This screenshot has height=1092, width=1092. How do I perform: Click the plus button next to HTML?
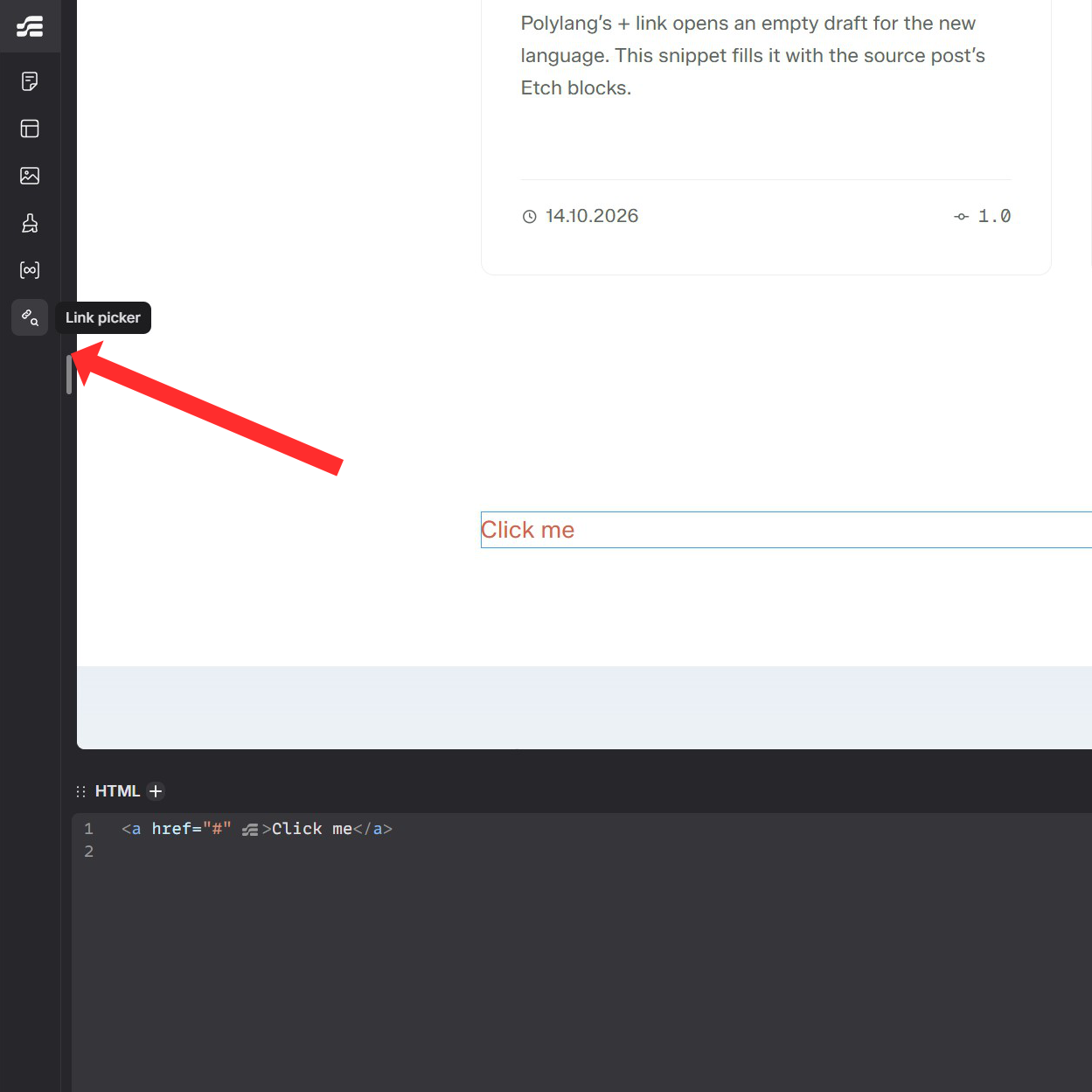point(156,791)
